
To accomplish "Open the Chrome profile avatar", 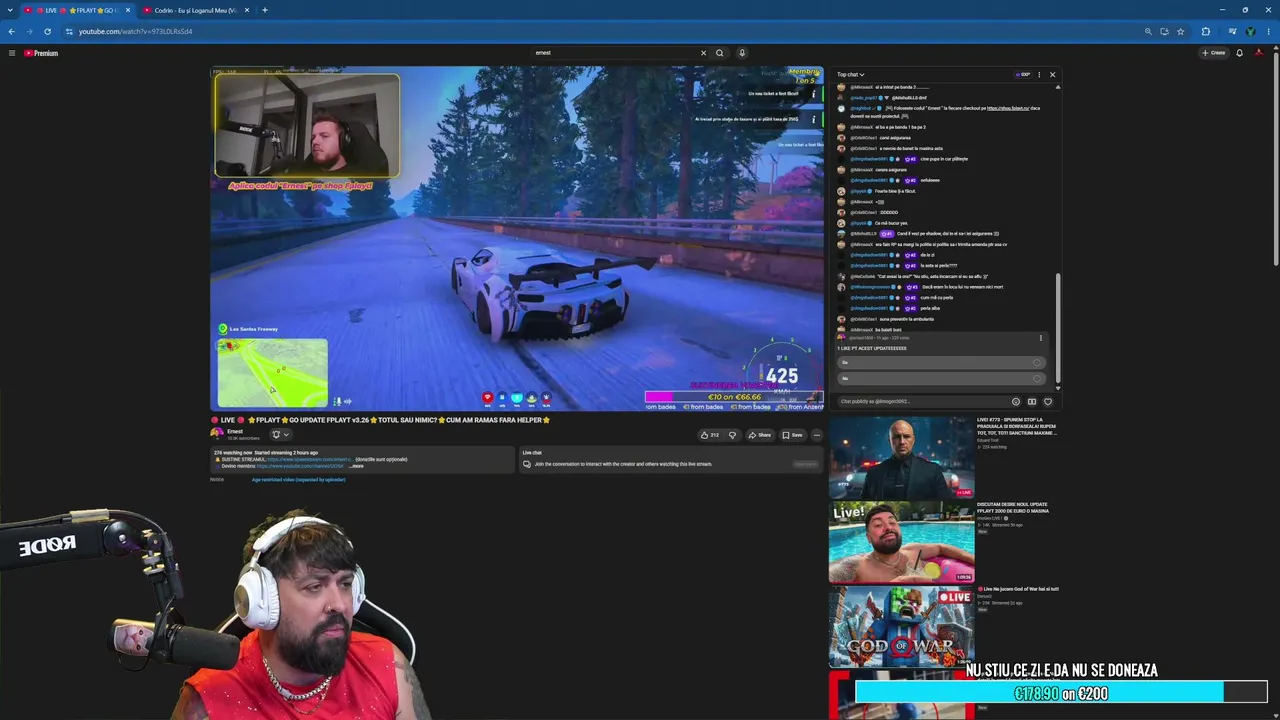I will click(1250, 31).
